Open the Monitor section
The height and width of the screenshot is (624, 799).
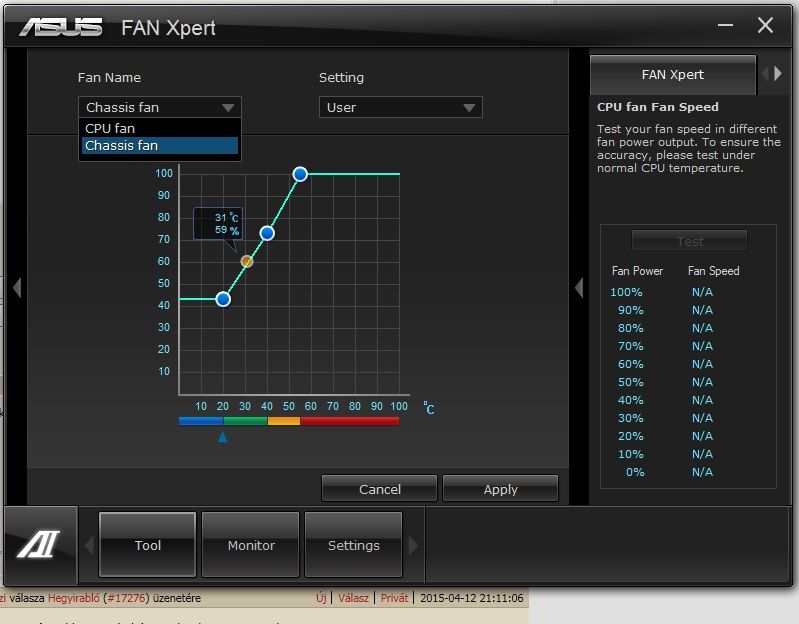click(x=251, y=545)
